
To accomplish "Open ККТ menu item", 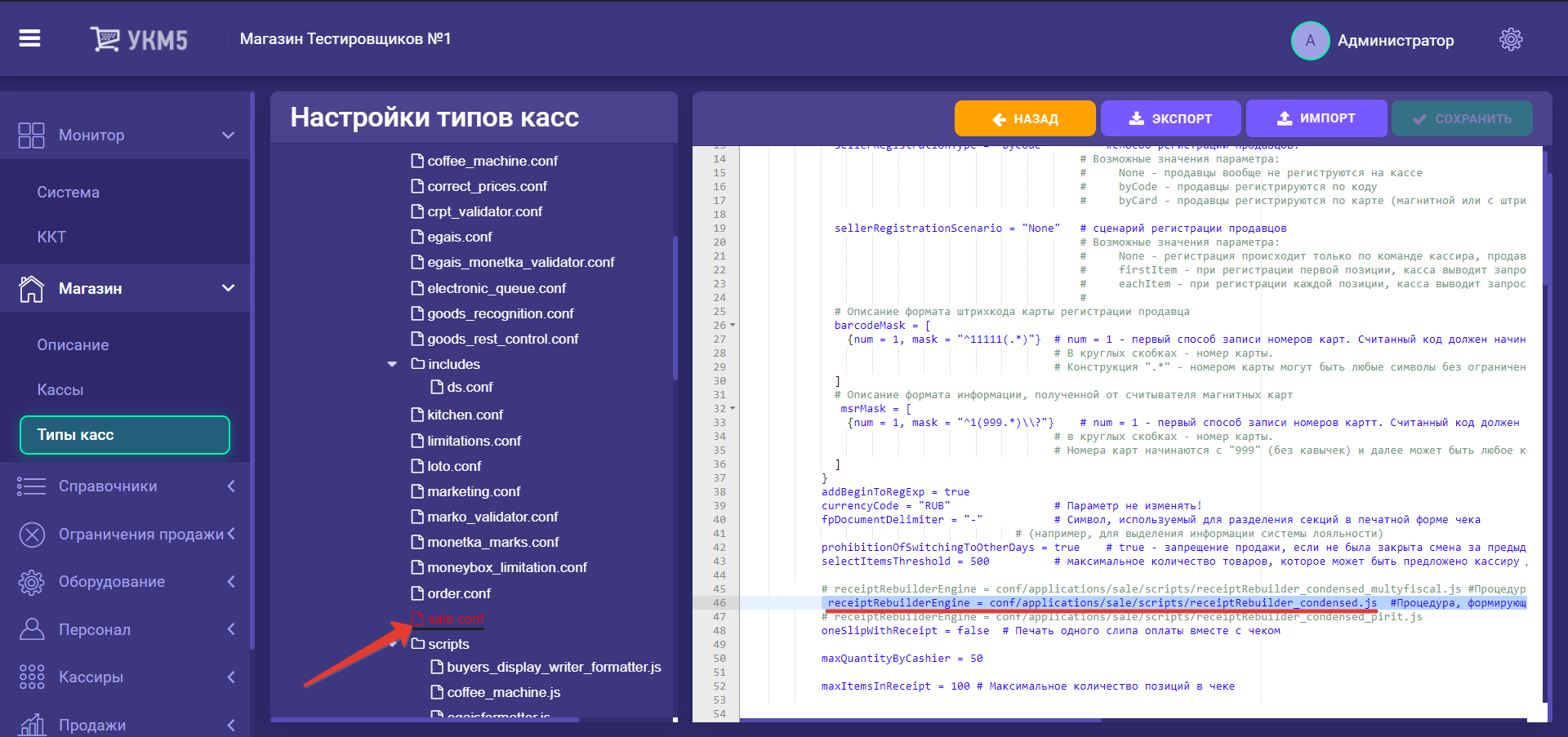I will pyautogui.click(x=51, y=238).
